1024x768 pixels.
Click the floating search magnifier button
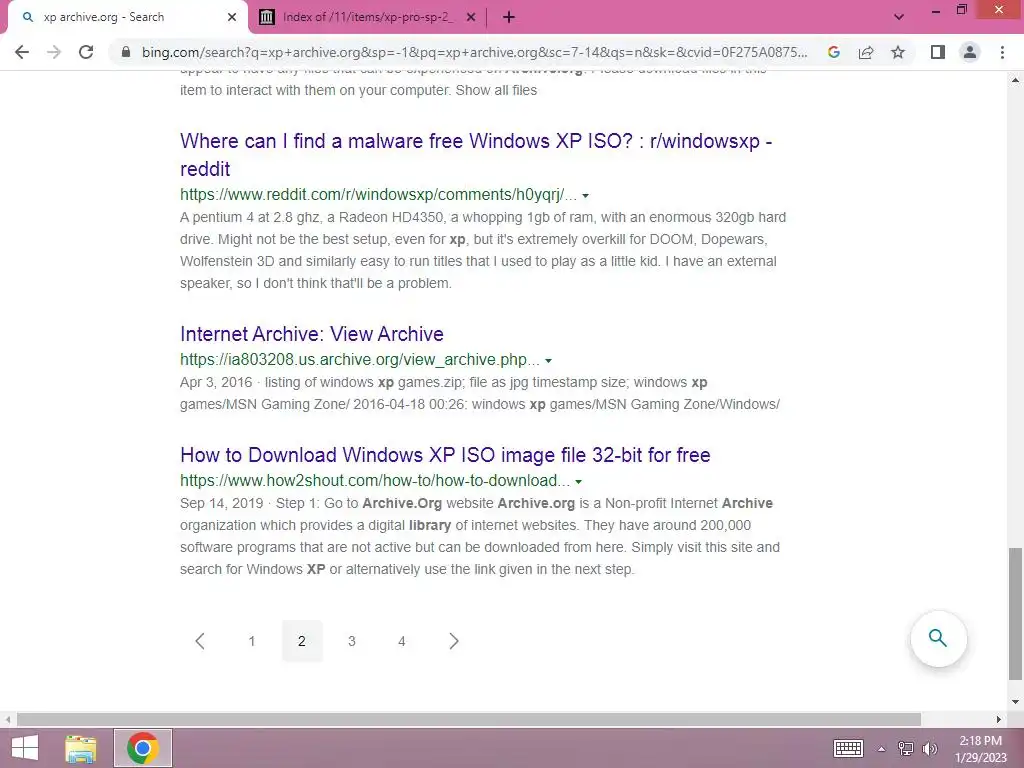(938, 638)
